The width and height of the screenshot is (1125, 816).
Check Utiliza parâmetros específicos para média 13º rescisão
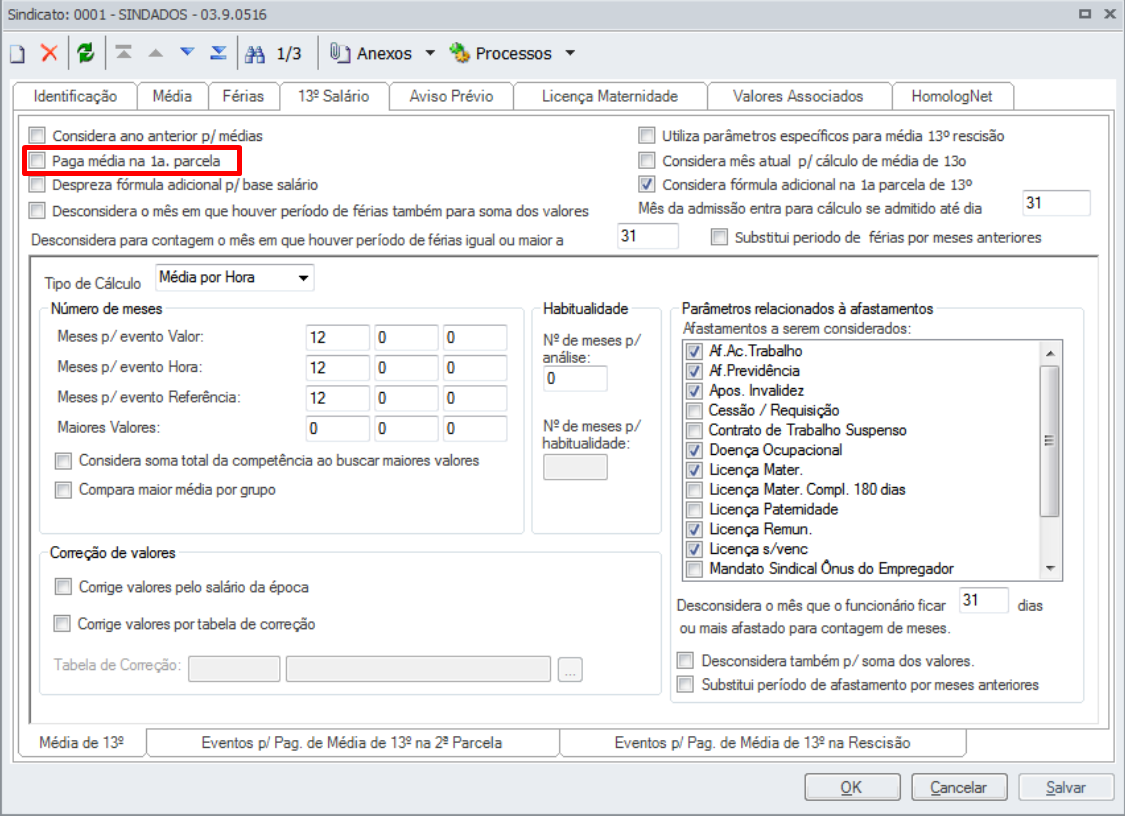[x=647, y=136]
